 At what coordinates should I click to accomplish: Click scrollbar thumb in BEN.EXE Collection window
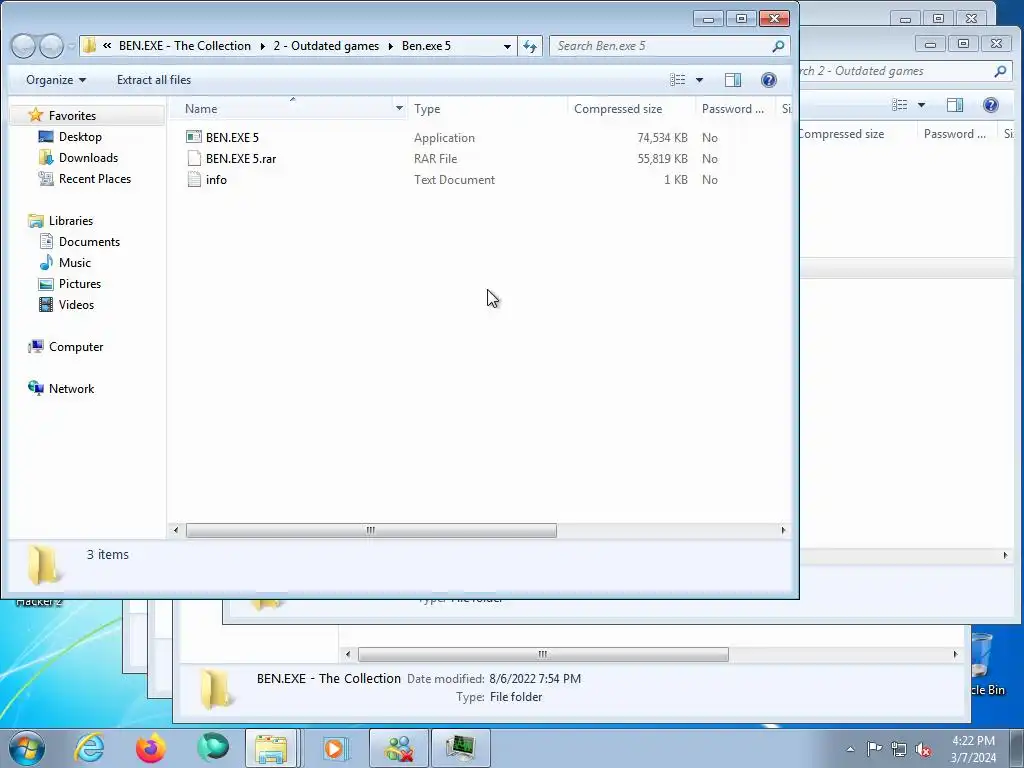tap(543, 654)
